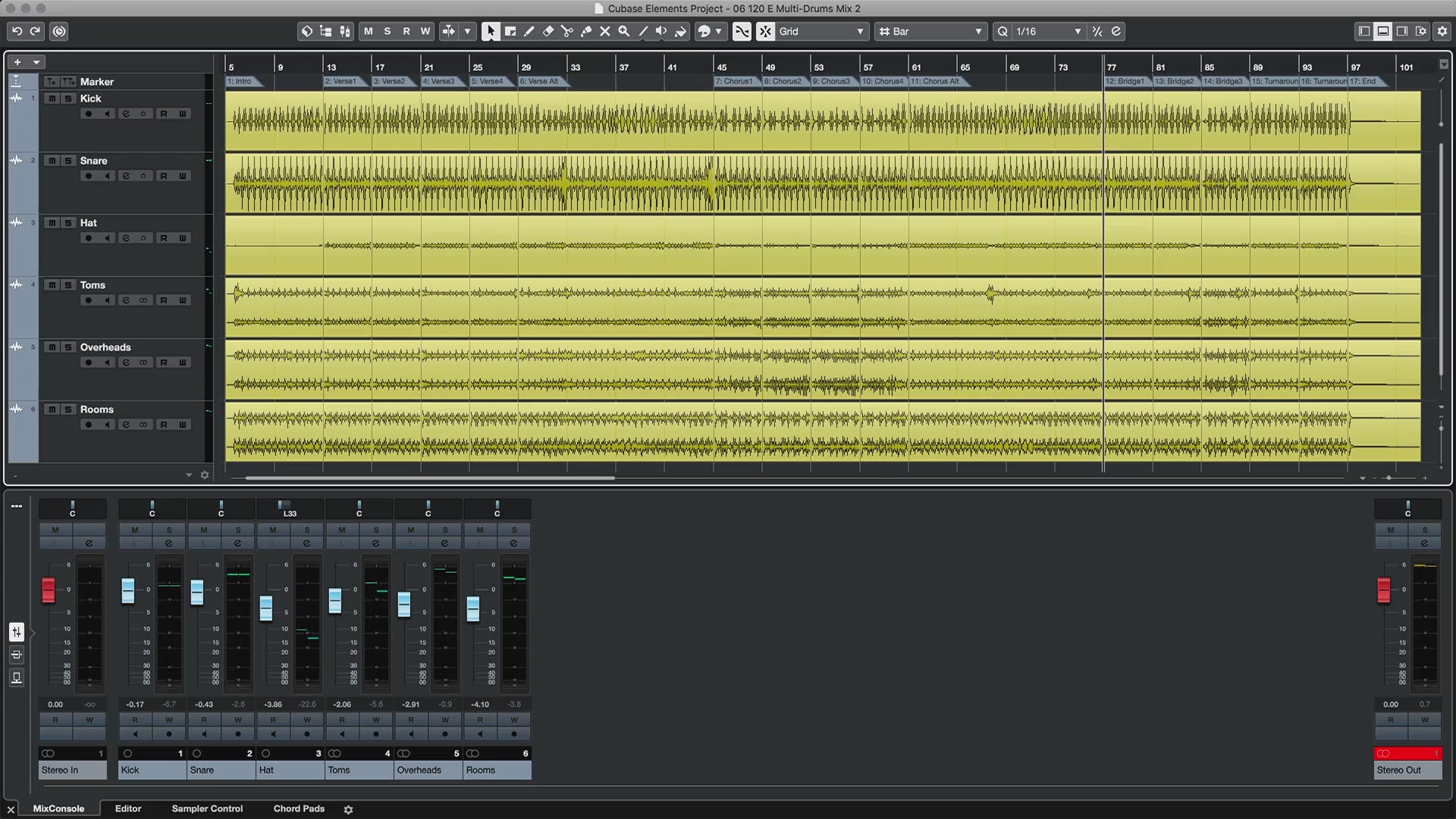This screenshot has width=1456, height=819.
Task: Click Write automation on Toms mixer channel
Action: click(376, 720)
